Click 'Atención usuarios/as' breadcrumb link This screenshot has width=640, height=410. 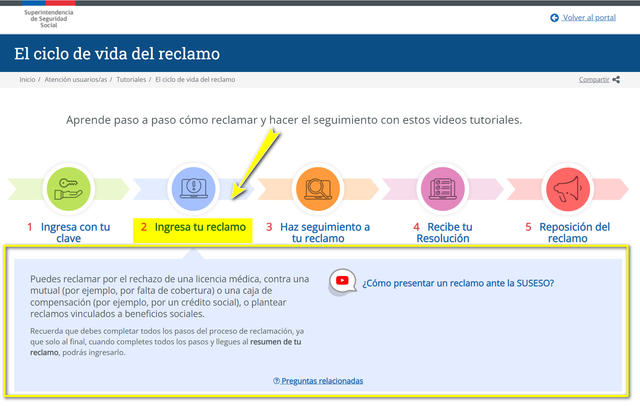(76, 79)
